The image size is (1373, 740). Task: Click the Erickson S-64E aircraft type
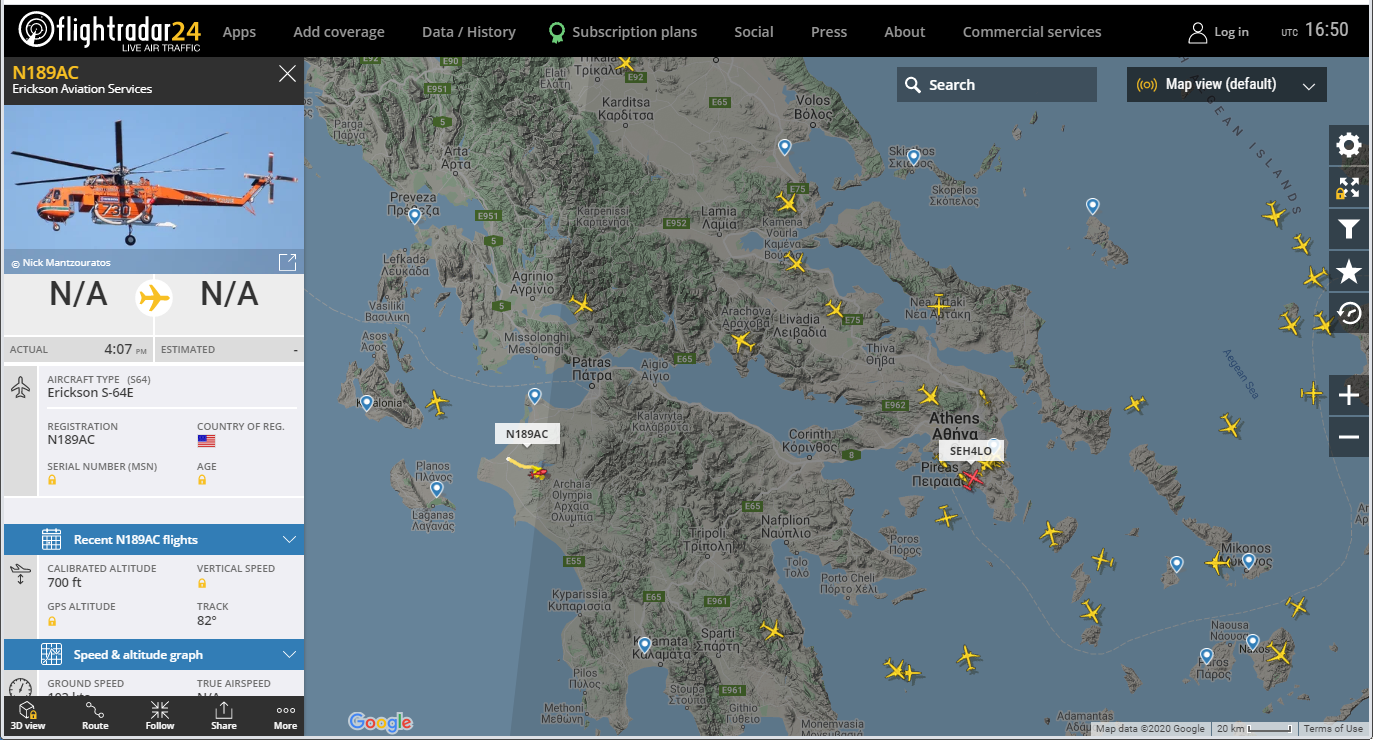coord(90,392)
